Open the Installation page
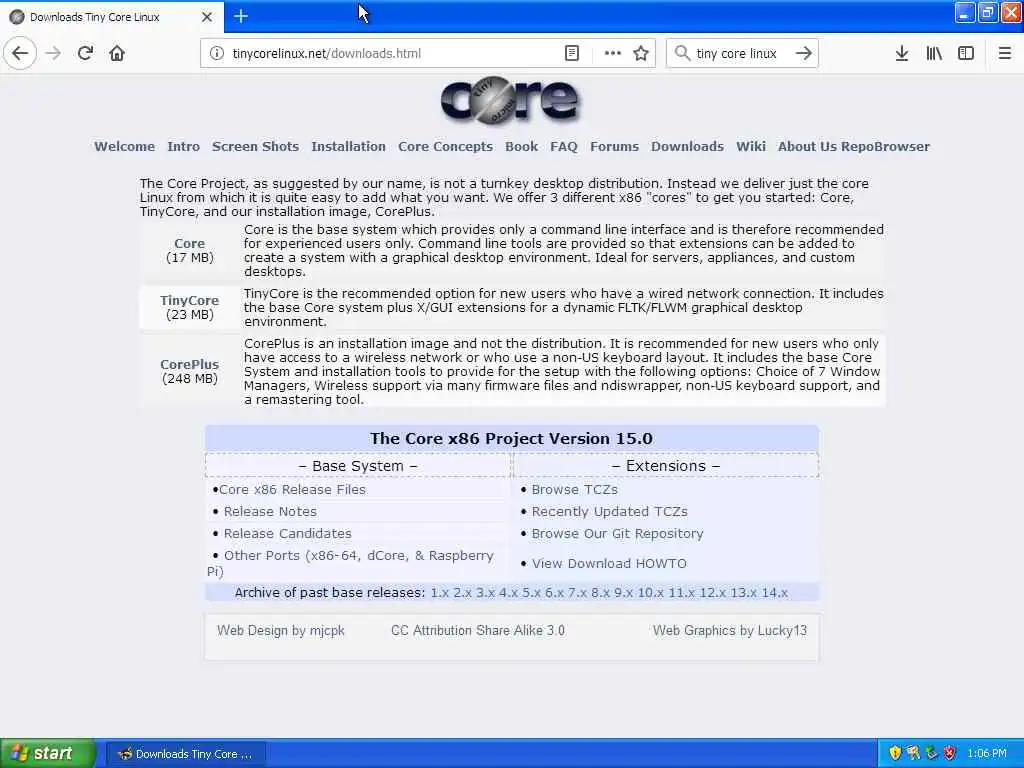Viewport: 1024px width, 768px height. [x=349, y=147]
